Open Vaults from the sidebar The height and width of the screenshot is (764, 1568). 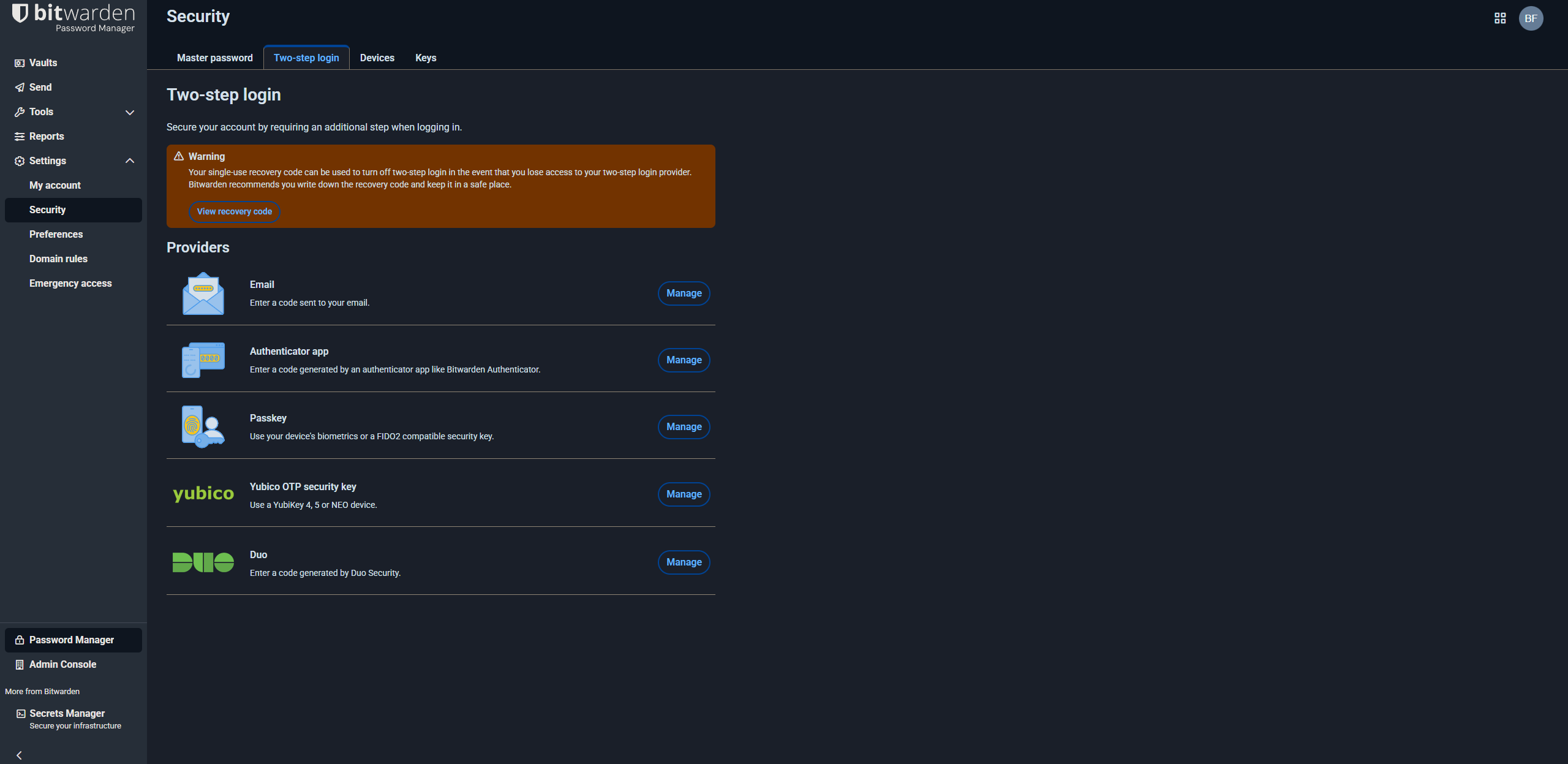(43, 62)
